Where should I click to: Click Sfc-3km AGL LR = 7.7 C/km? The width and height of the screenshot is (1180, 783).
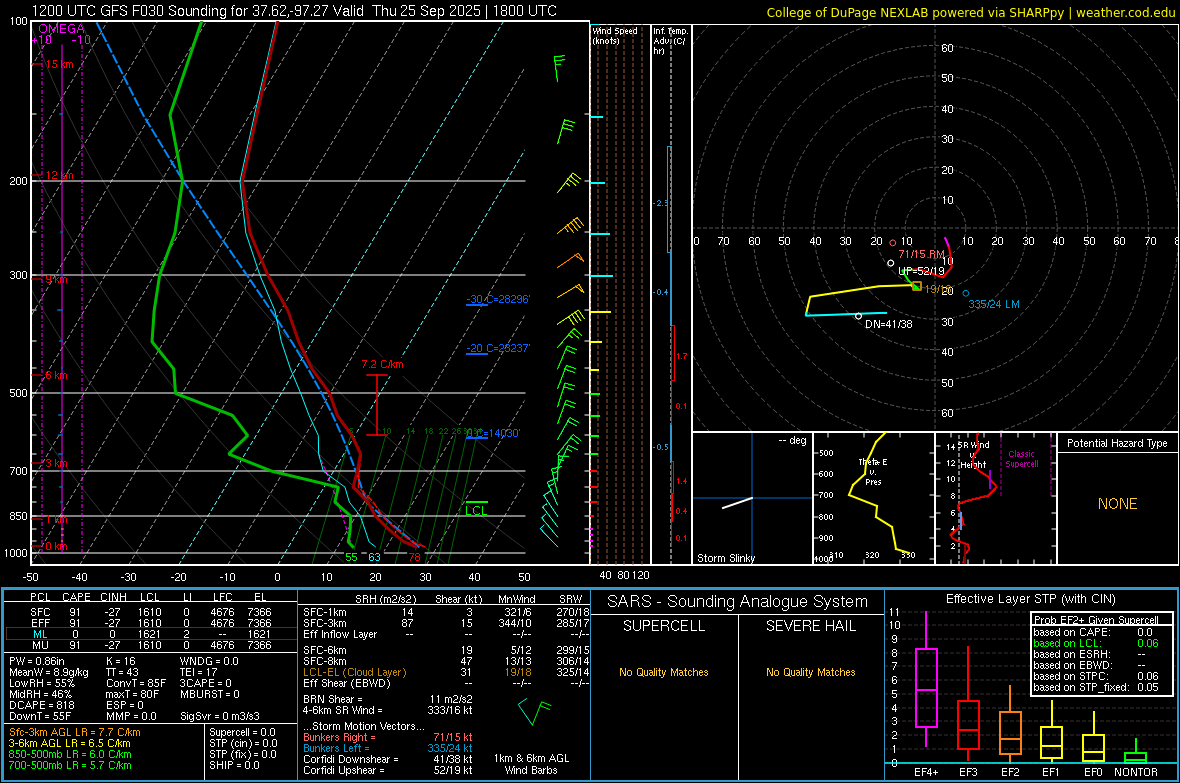click(x=75, y=732)
